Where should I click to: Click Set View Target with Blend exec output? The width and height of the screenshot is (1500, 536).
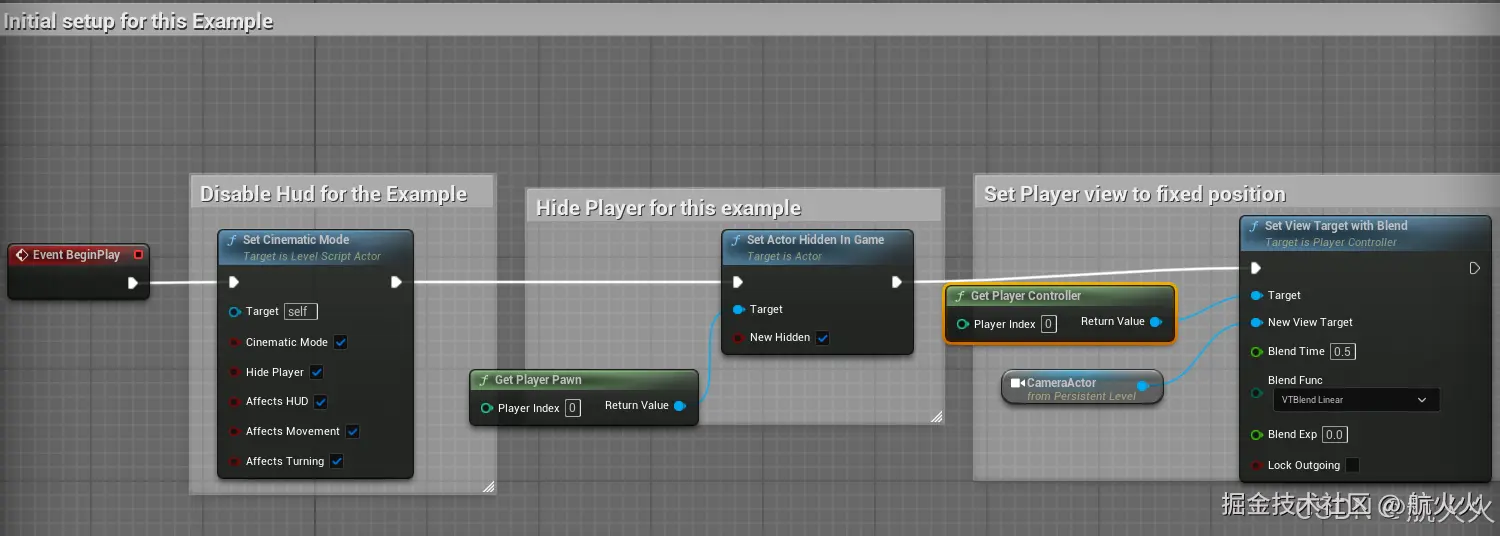1474,268
